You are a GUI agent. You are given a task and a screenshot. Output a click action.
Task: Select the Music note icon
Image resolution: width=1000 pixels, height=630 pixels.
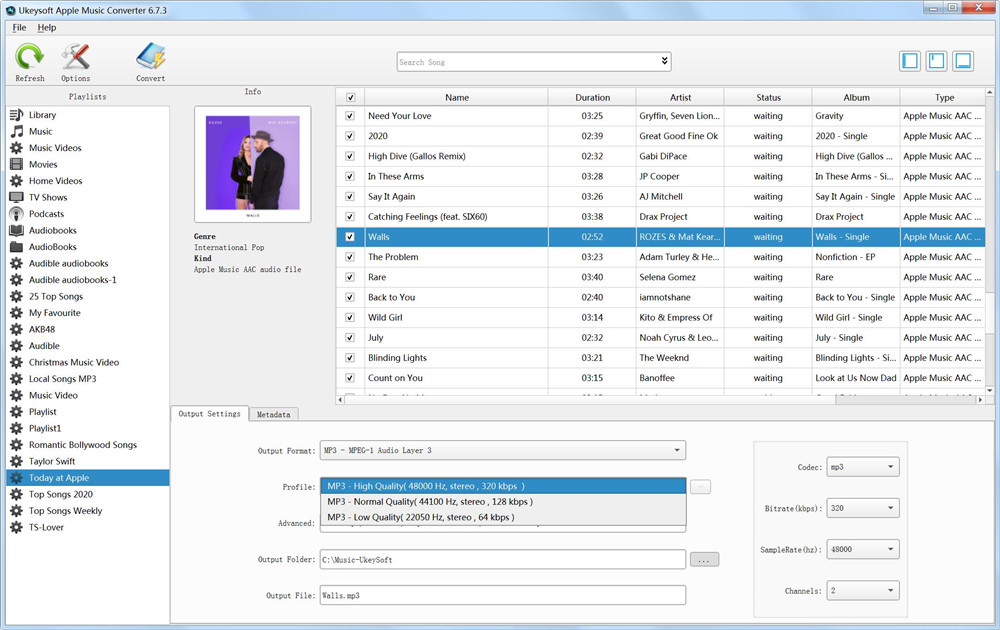[17, 131]
